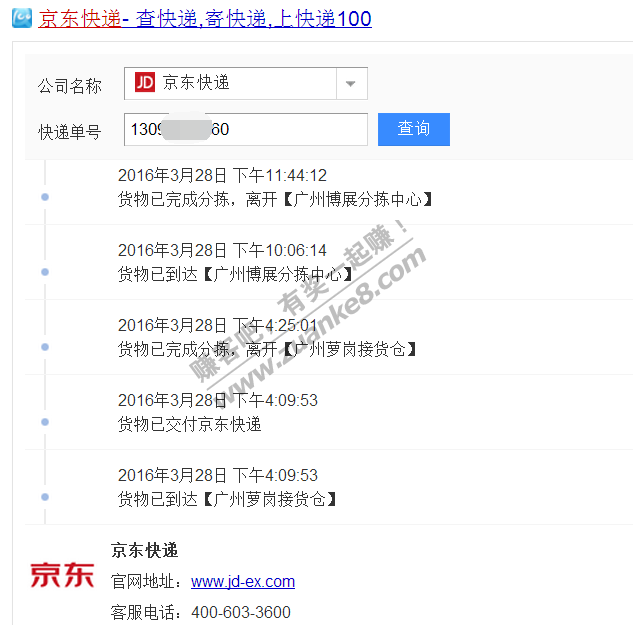Select timeline dot for 下午10:06:14 entry
Screen dimensions: 633x625
(x=45, y=272)
